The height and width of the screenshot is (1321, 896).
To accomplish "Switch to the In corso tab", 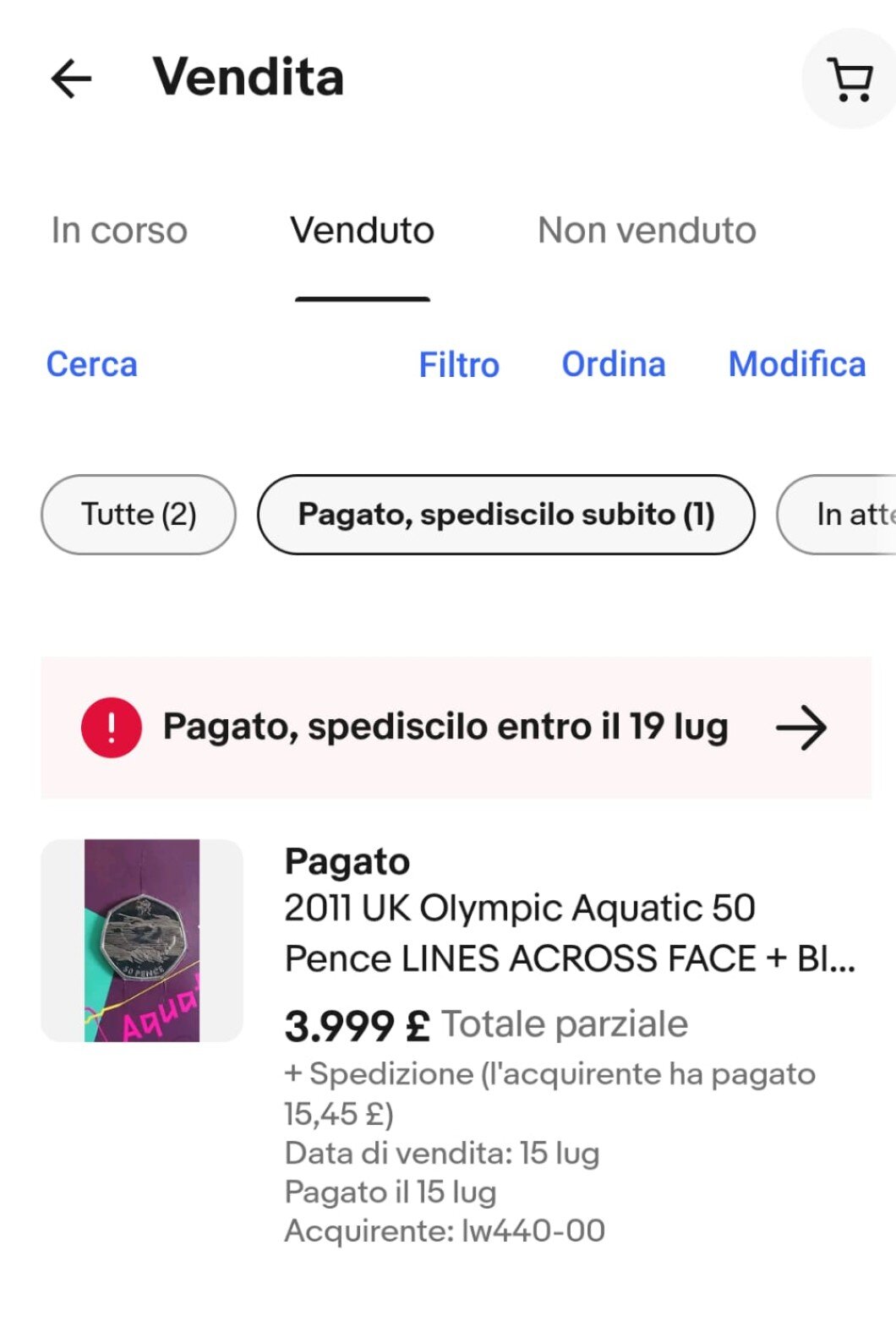I will (x=119, y=231).
